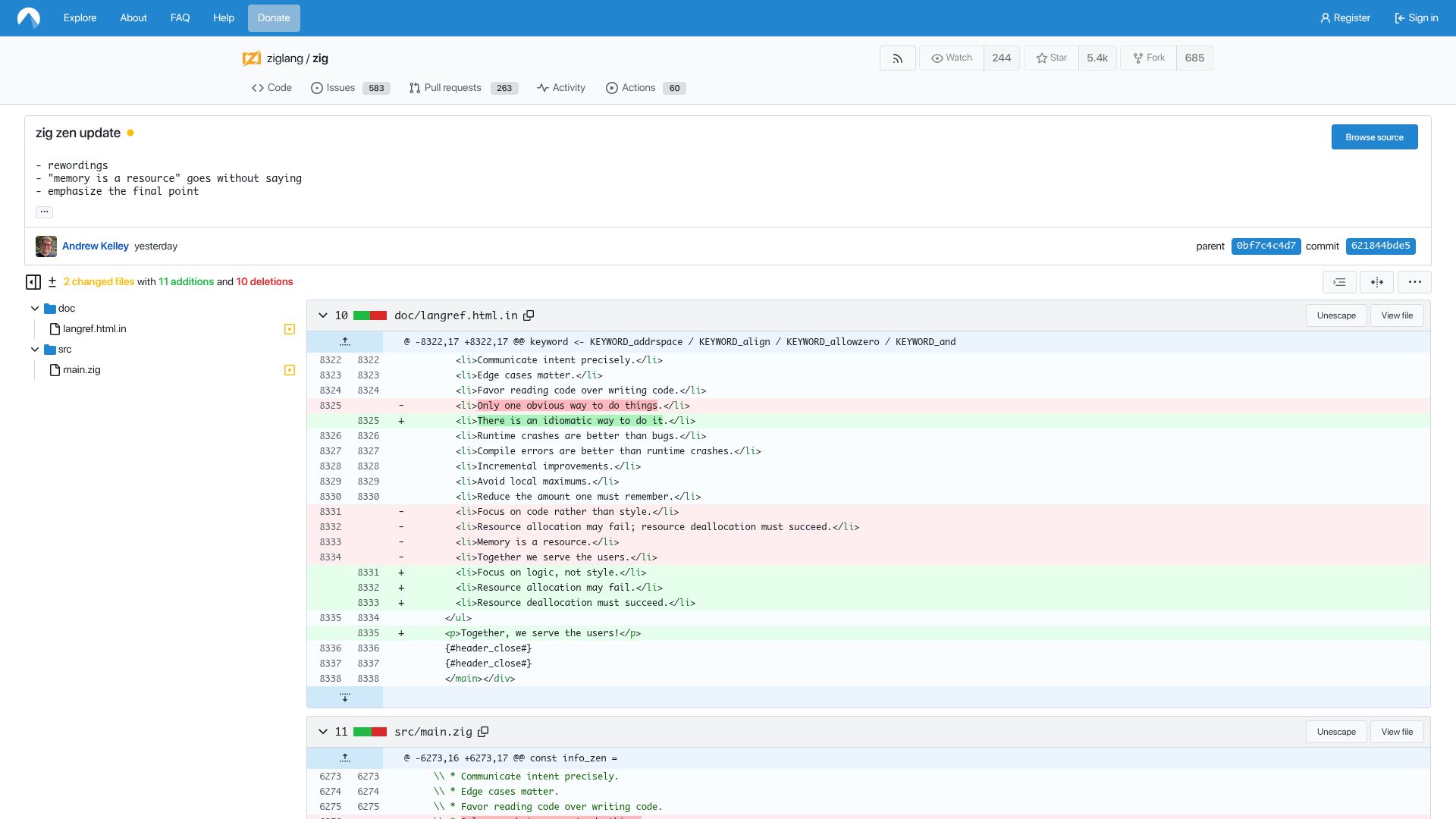Expand lines above in langref.html.in diff
Screen dimensions: 1456x819
pos(345,342)
